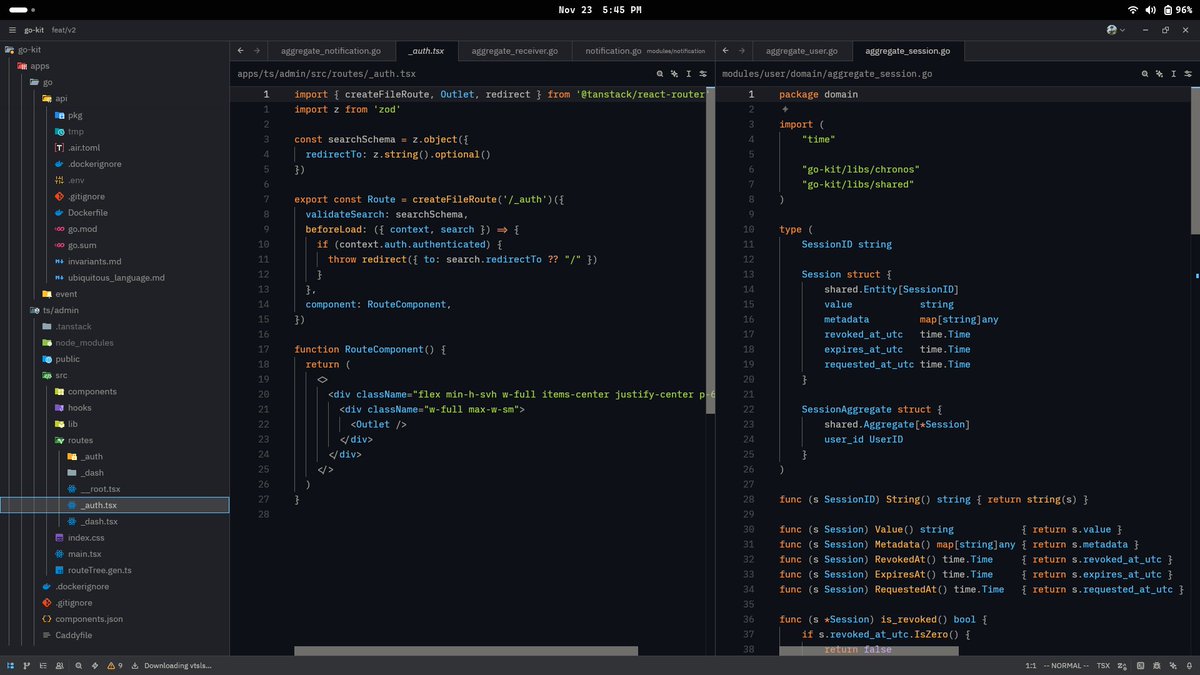Viewport: 1200px width, 675px height.
Task: Click selections cursor icon in aggregate_session.go toolbar
Action: click(1174, 73)
